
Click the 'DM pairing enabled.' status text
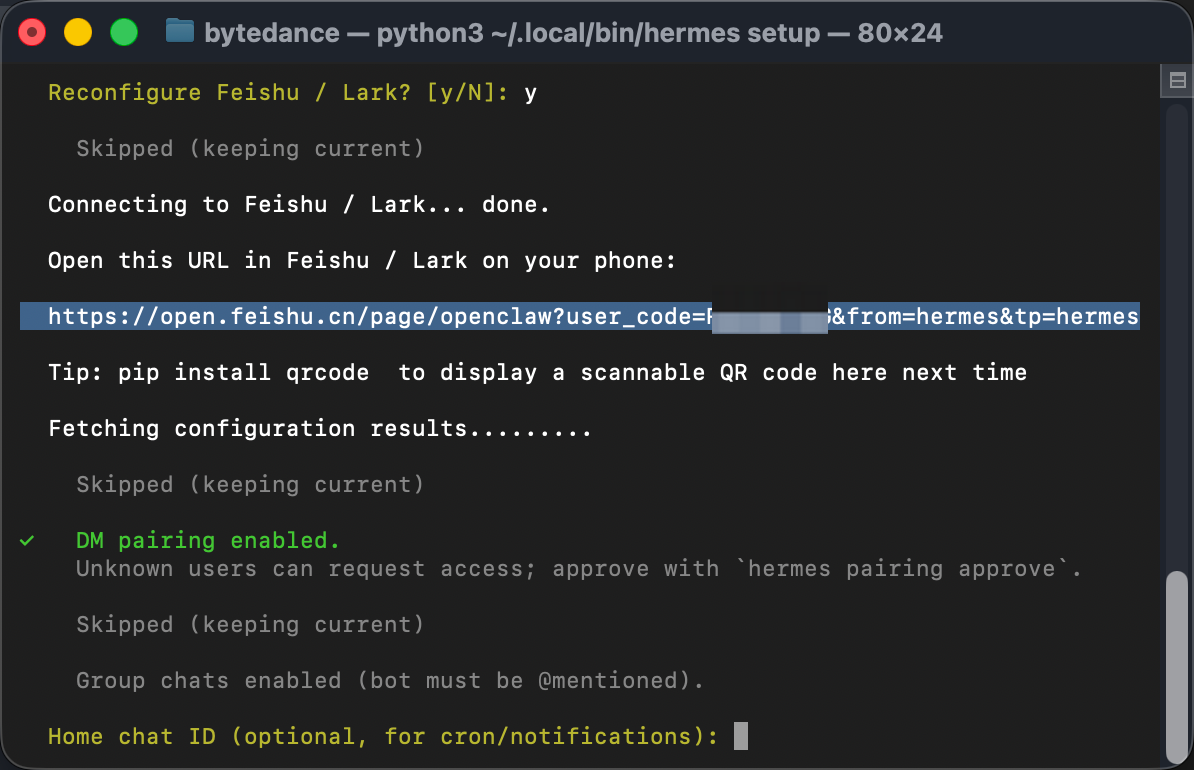(x=208, y=541)
